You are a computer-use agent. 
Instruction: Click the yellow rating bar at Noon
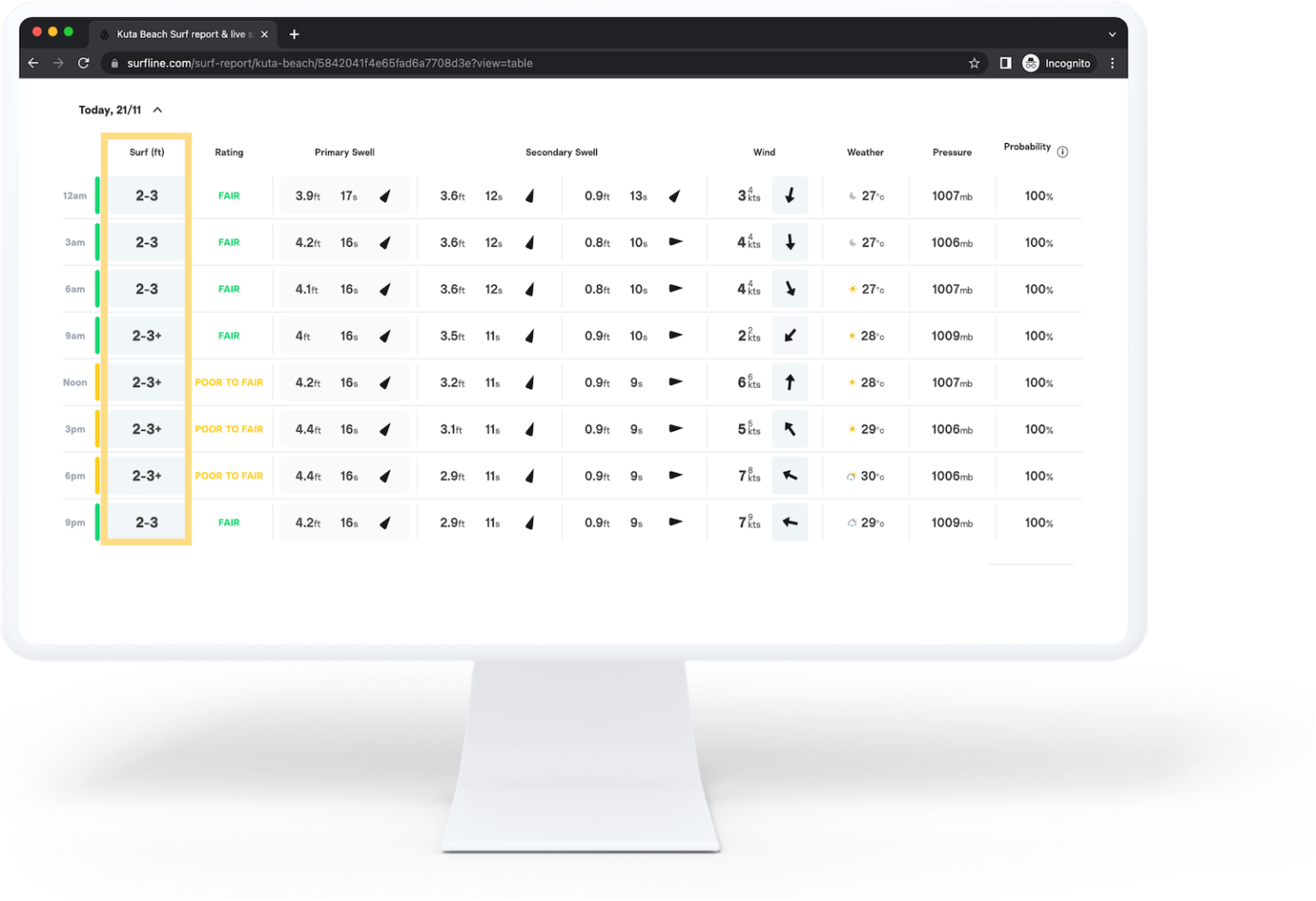pyautogui.click(x=97, y=382)
